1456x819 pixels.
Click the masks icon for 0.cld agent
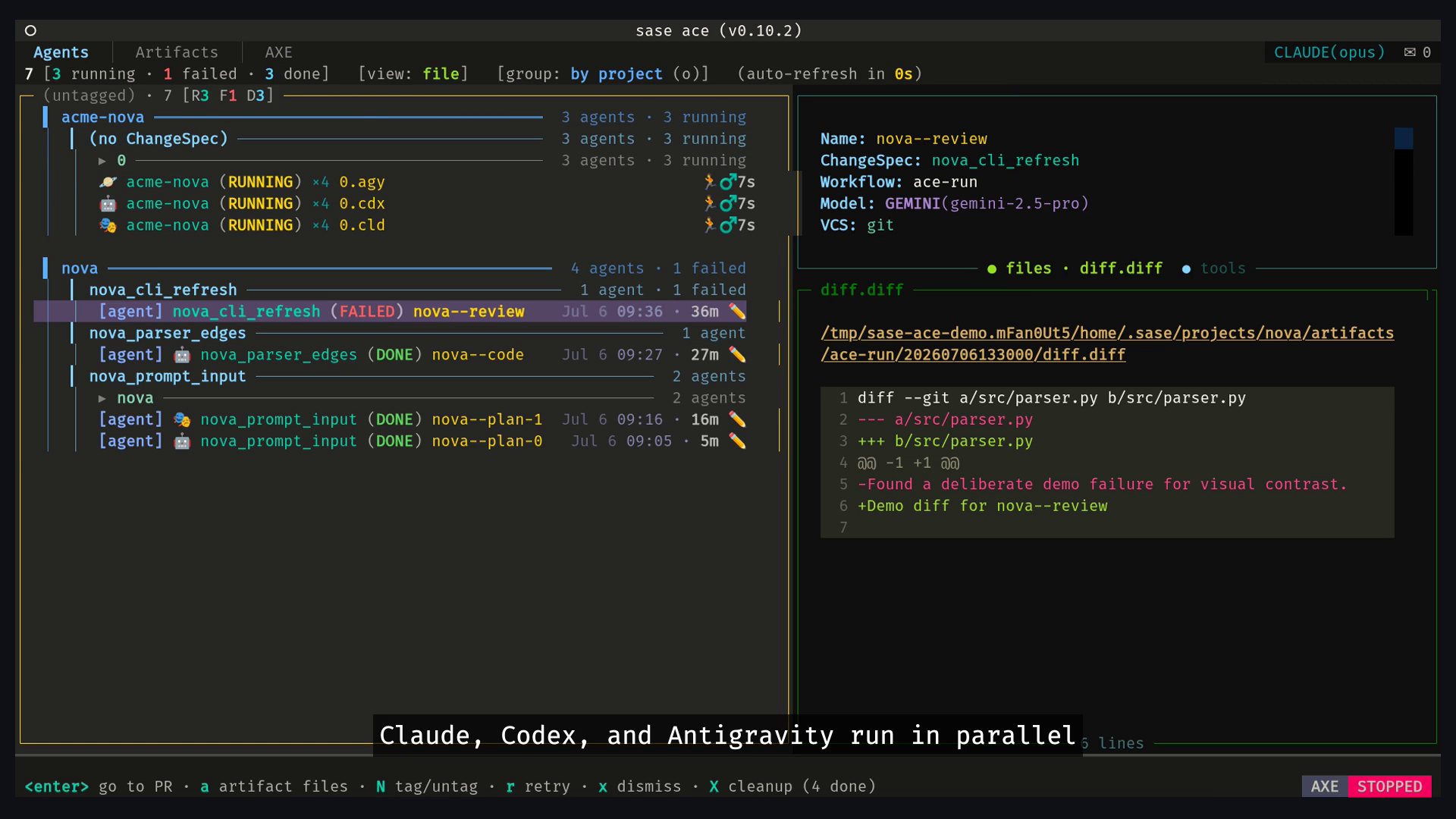tap(108, 225)
